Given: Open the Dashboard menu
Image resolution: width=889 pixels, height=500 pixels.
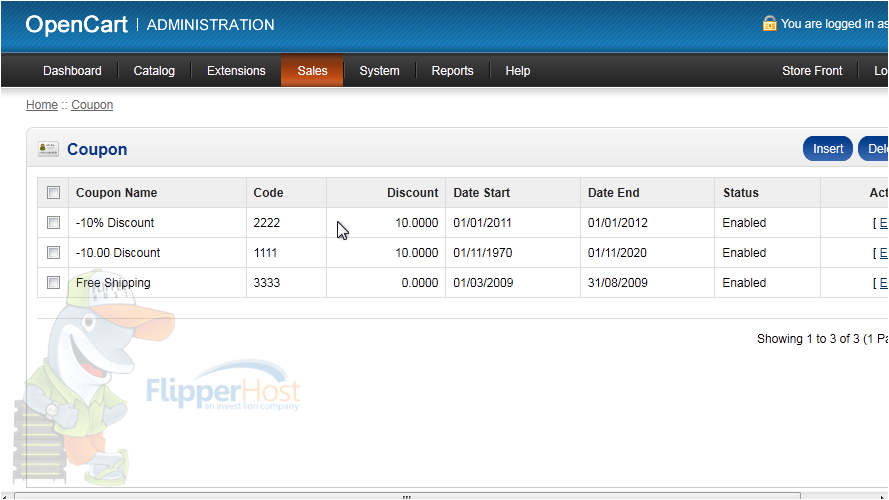Looking at the screenshot, I should coord(72,71).
